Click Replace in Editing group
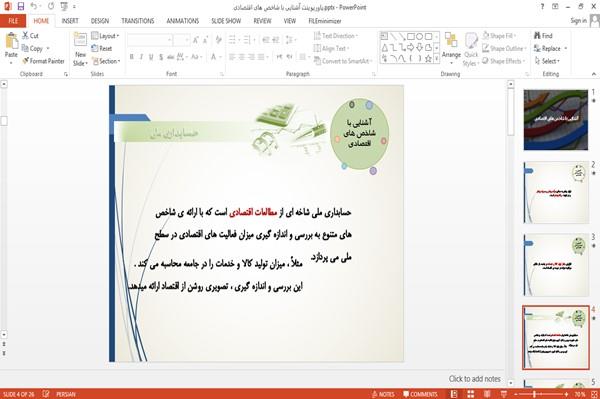 [550, 49]
